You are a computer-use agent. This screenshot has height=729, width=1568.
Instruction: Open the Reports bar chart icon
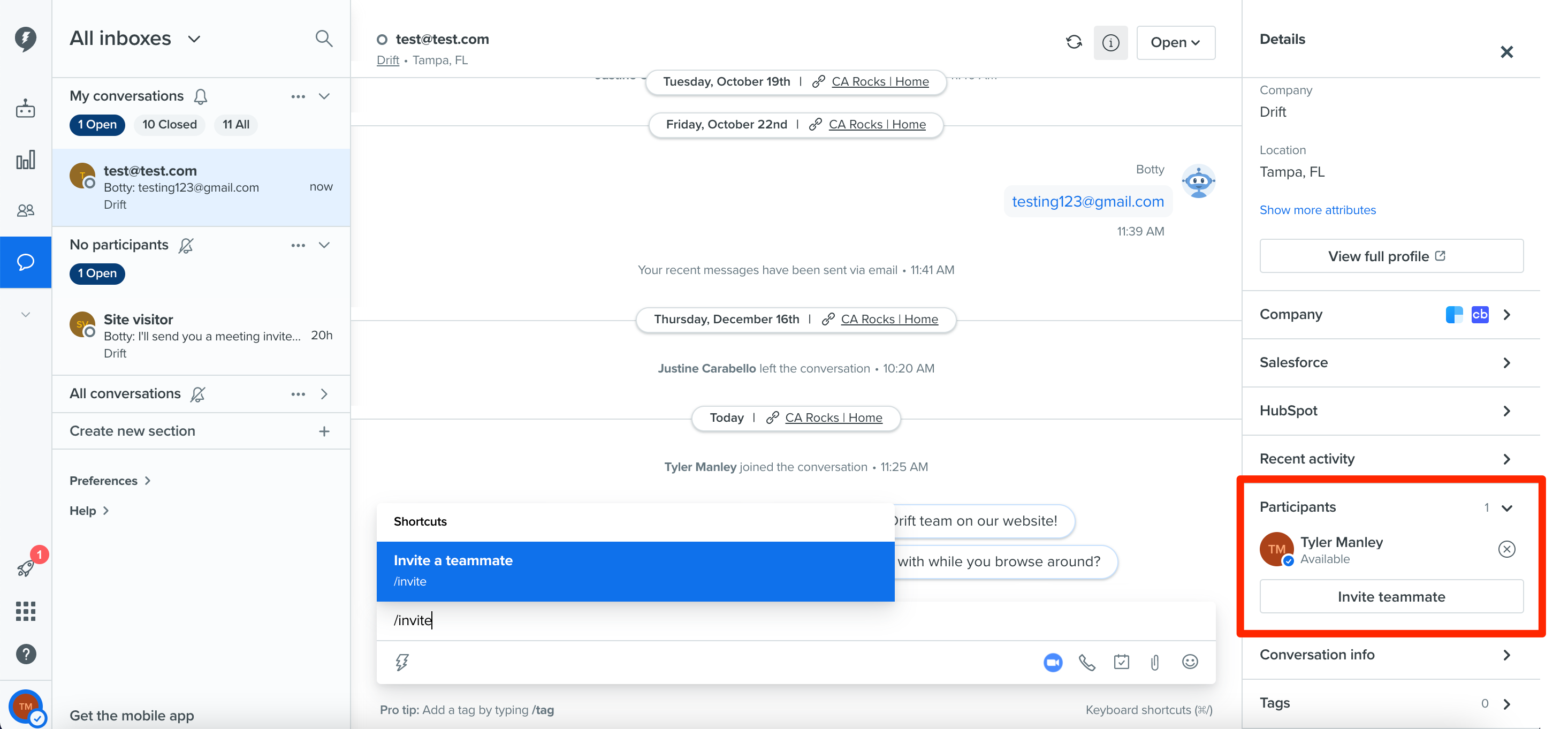[26, 160]
